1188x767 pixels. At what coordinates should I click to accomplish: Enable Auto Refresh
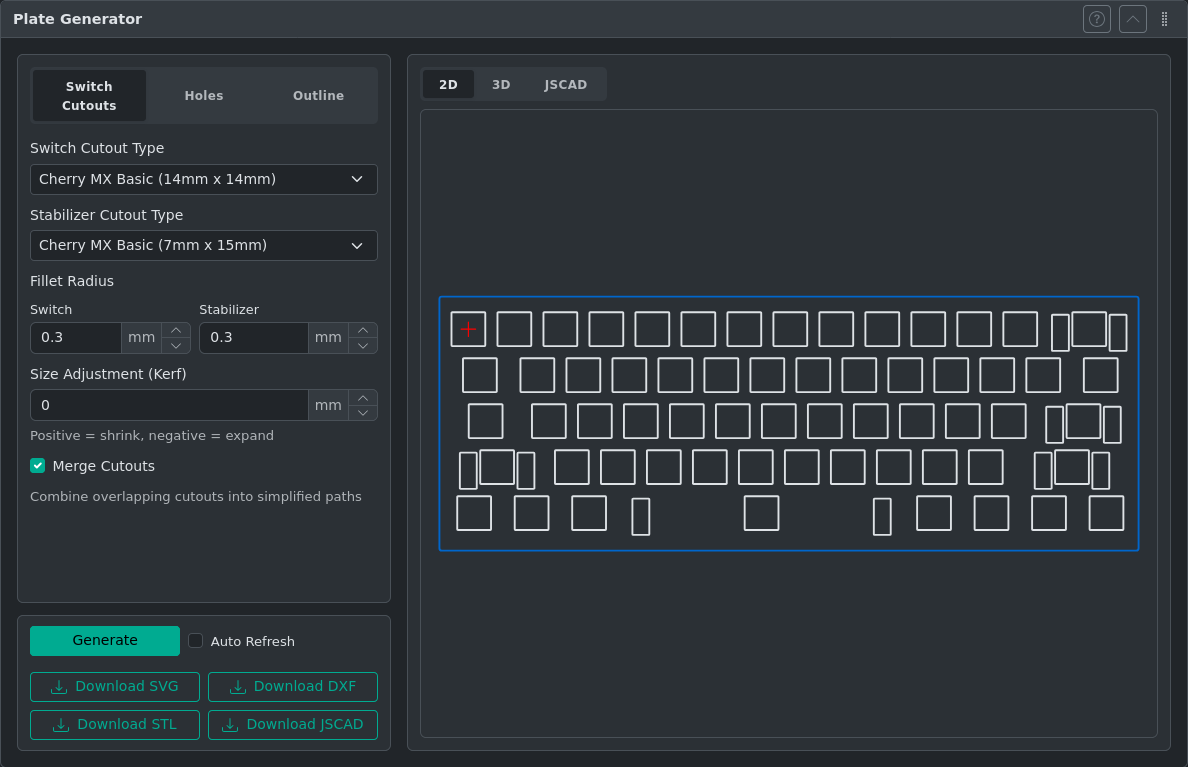point(195,640)
